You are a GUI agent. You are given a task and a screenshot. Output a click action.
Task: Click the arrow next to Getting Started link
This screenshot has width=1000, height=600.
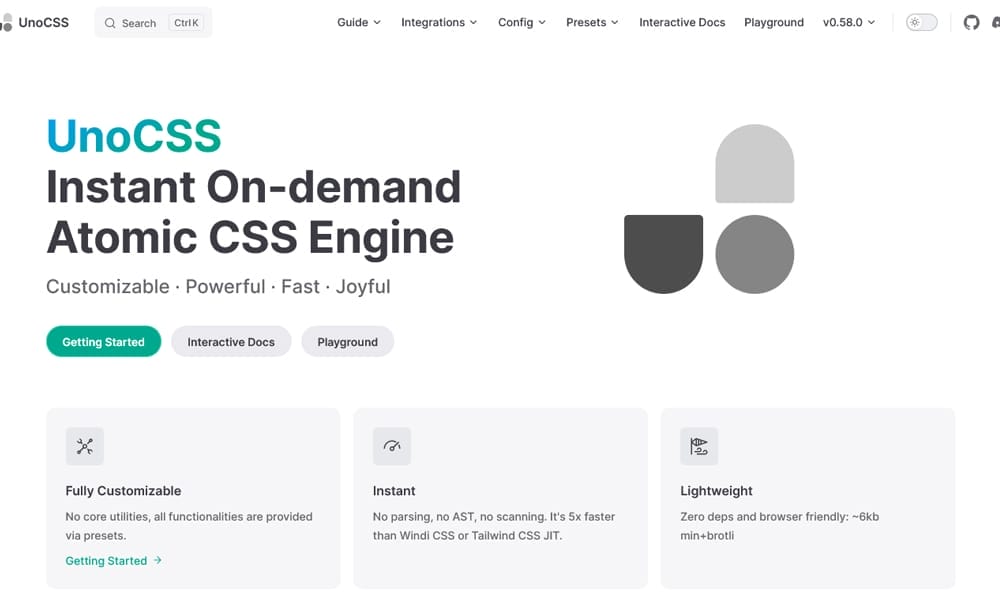(x=158, y=561)
